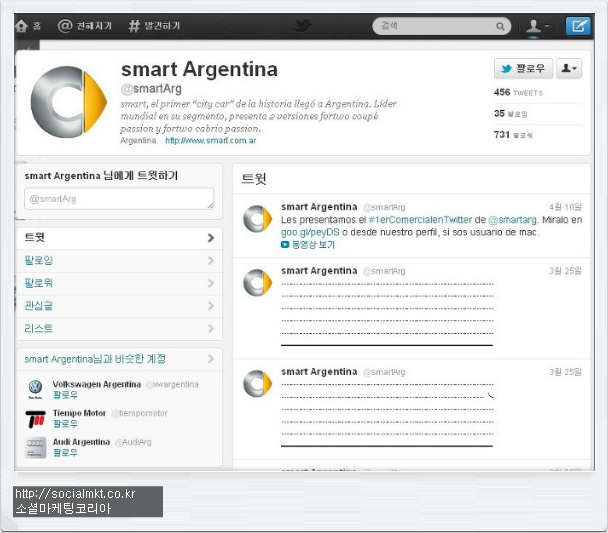608x533 pixels.
Task: Select 팔로워 in the left menu
Action: tap(119, 283)
